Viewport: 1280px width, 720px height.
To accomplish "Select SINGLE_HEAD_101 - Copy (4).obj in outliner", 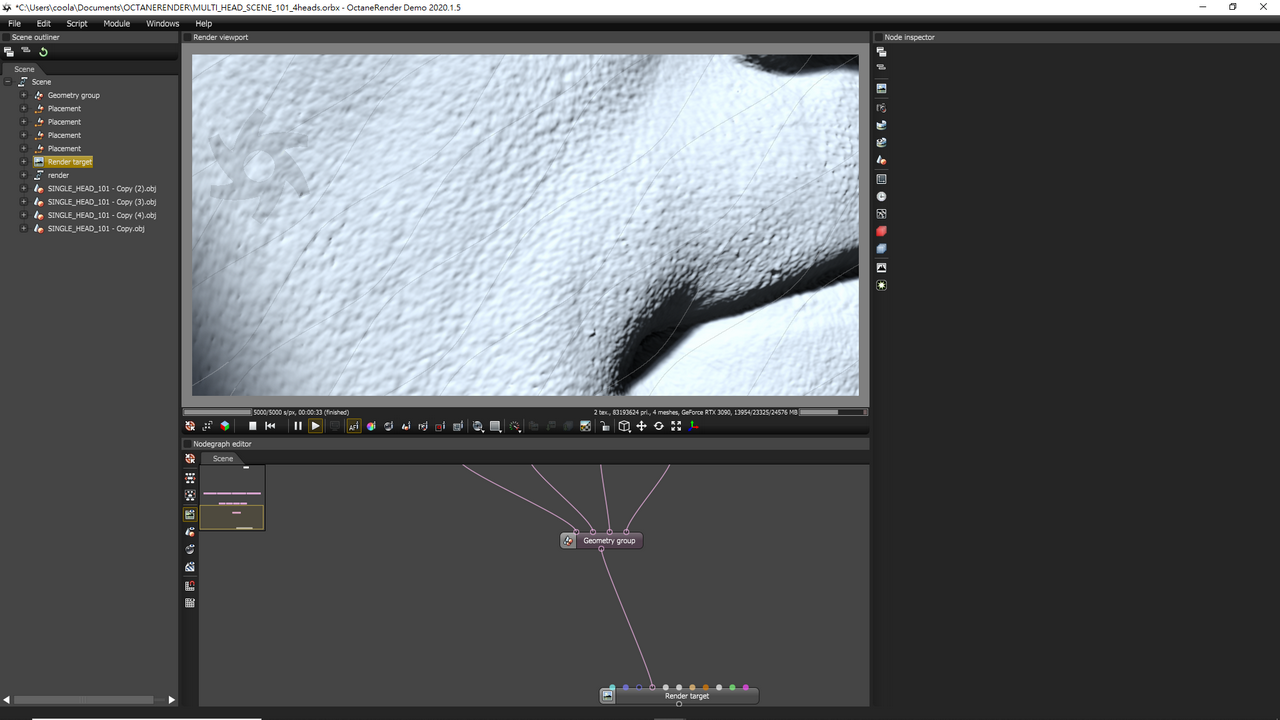I will pos(102,215).
